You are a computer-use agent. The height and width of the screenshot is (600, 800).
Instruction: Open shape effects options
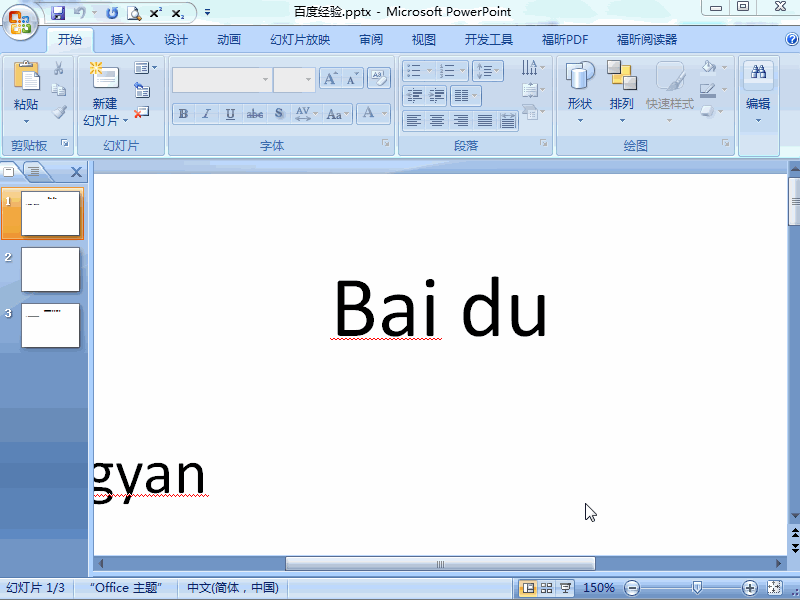[712, 111]
